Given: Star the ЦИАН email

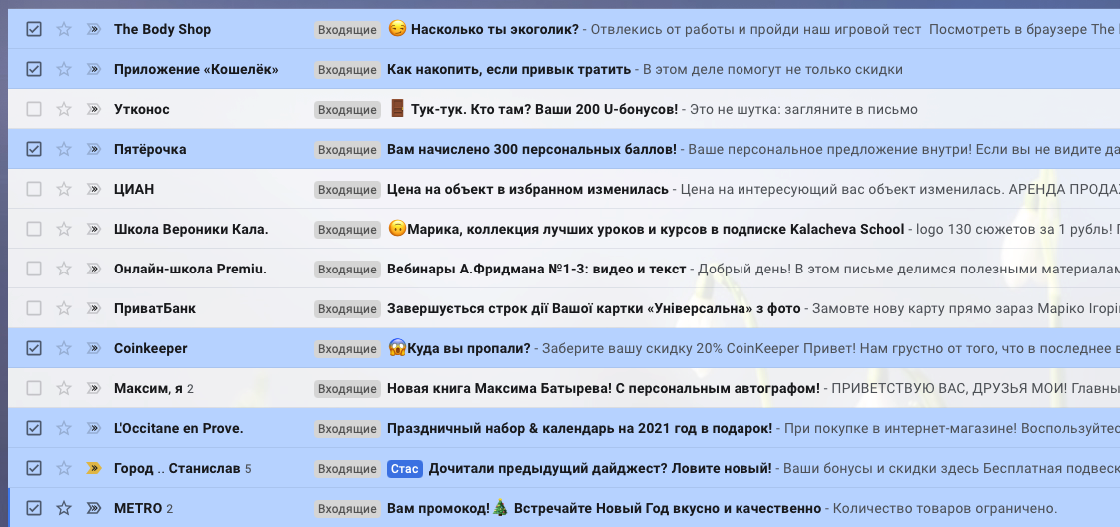Looking at the screenshot, I should coord(64,189).
